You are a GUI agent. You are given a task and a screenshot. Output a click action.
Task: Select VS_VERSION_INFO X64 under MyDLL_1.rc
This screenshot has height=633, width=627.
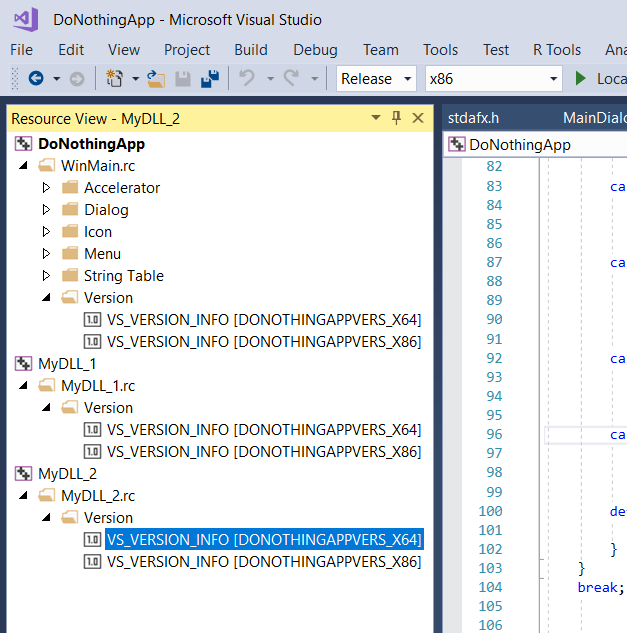(264, 430)
